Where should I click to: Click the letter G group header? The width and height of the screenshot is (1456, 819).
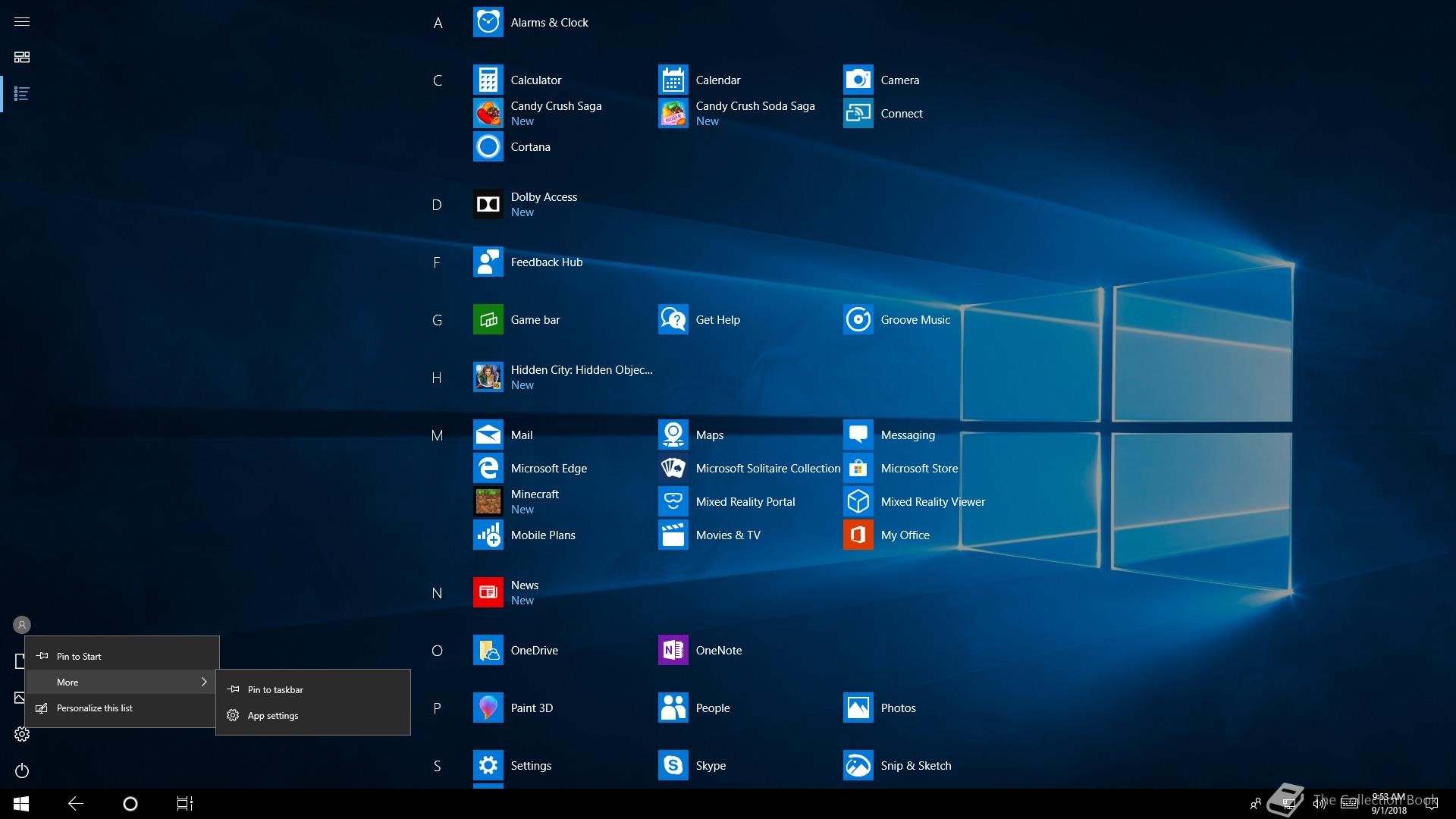pyautogui.click(x=438, y=320)
